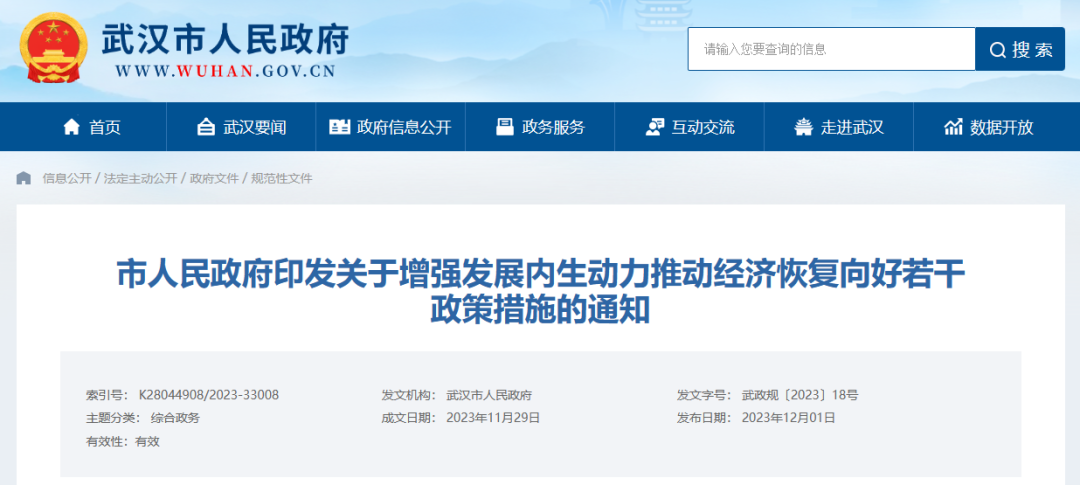Viewport: 1080px width, 485px height.
Task: Click the icon beside 武汉要闻
Action: (x=206, y=127)
